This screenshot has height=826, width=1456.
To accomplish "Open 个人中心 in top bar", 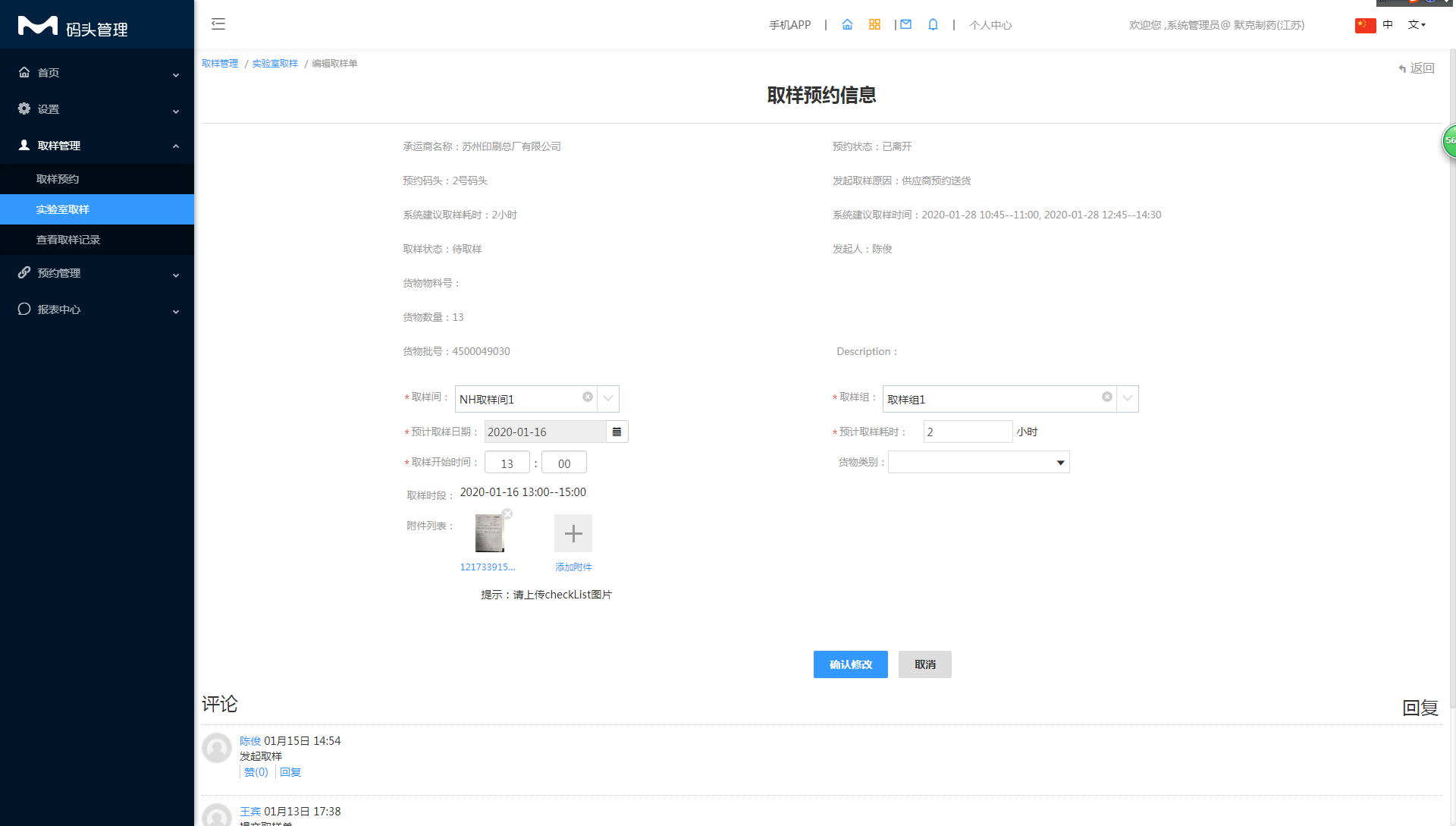I will [x=990, y=25].
